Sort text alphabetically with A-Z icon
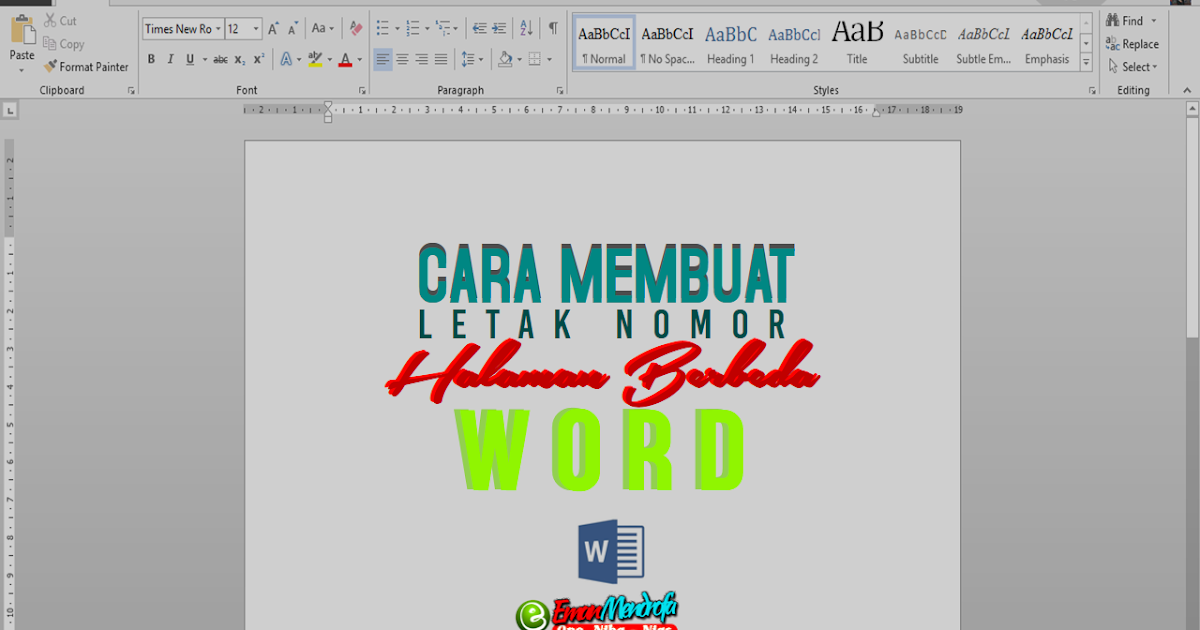This screenshot has height=630, width=1200. coord(527,29)
